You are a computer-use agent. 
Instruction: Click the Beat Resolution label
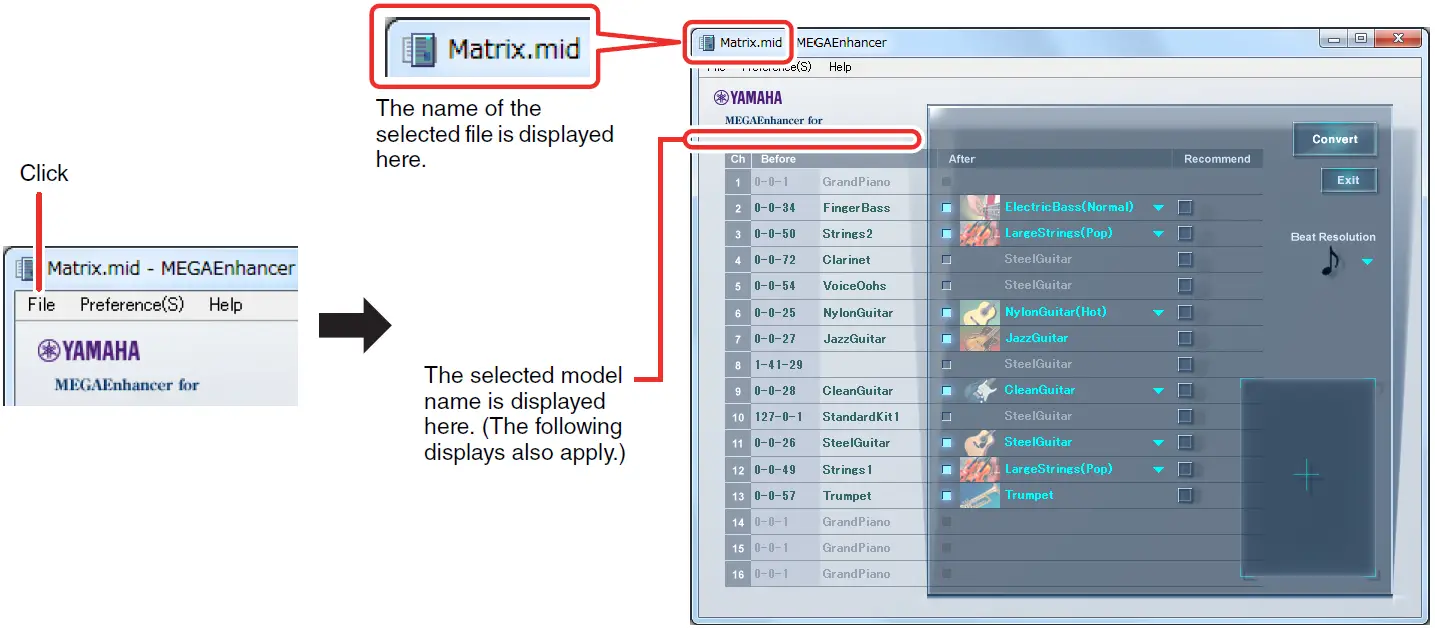point(1333,237)
